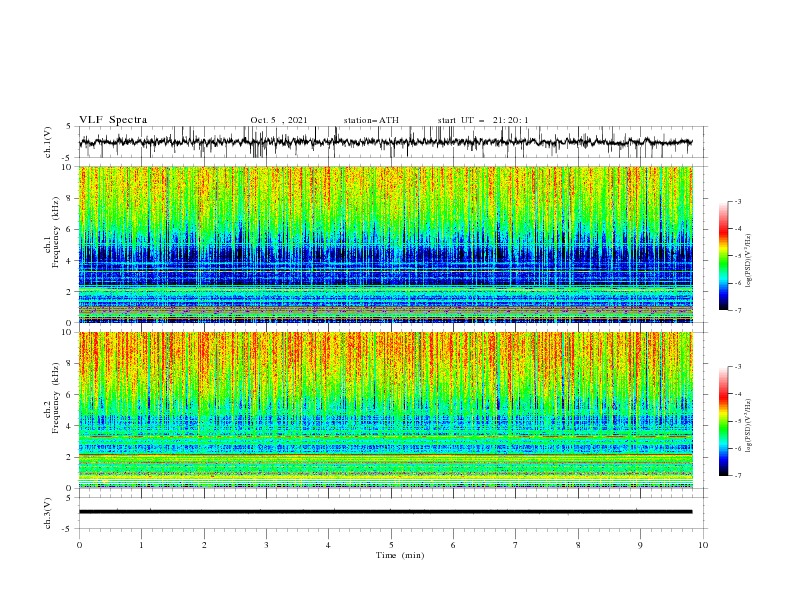This screenshot has height=612, width=792.
Task: Click the "6" tick on the time axis
Action: click(453, 545)
